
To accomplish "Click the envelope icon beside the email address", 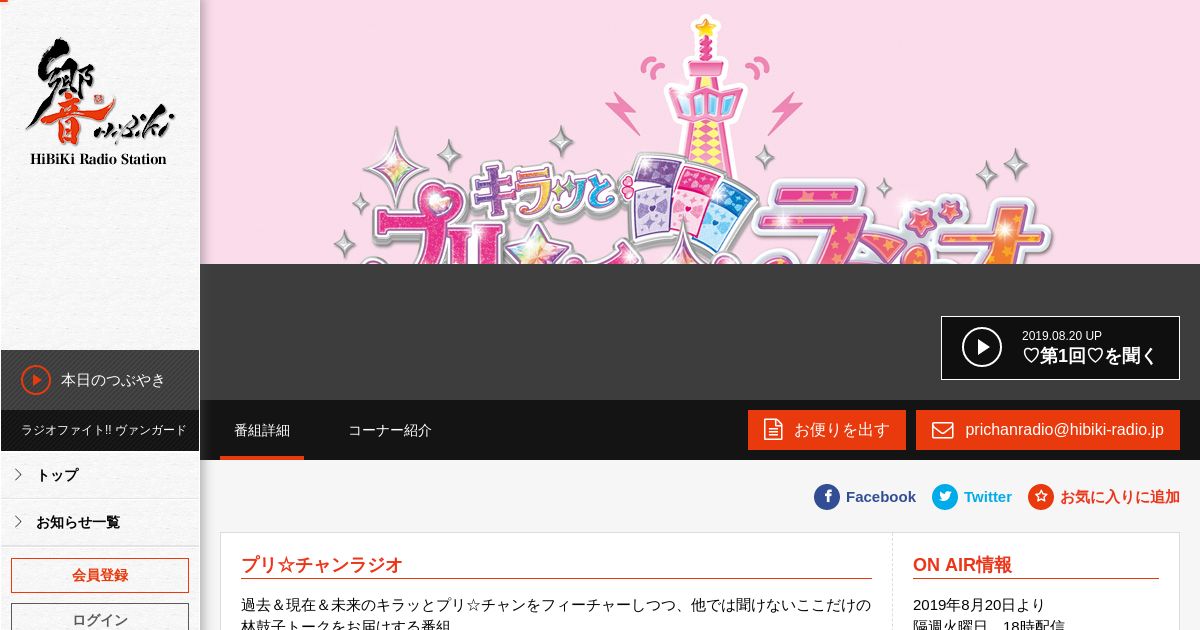I will point(943,430).
